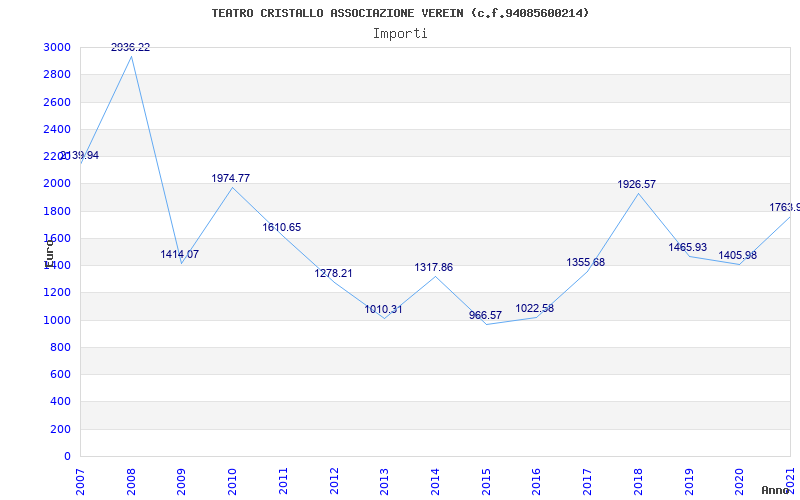
Task: Select the x-axis year 2019
Action: (x=689, y=481)
